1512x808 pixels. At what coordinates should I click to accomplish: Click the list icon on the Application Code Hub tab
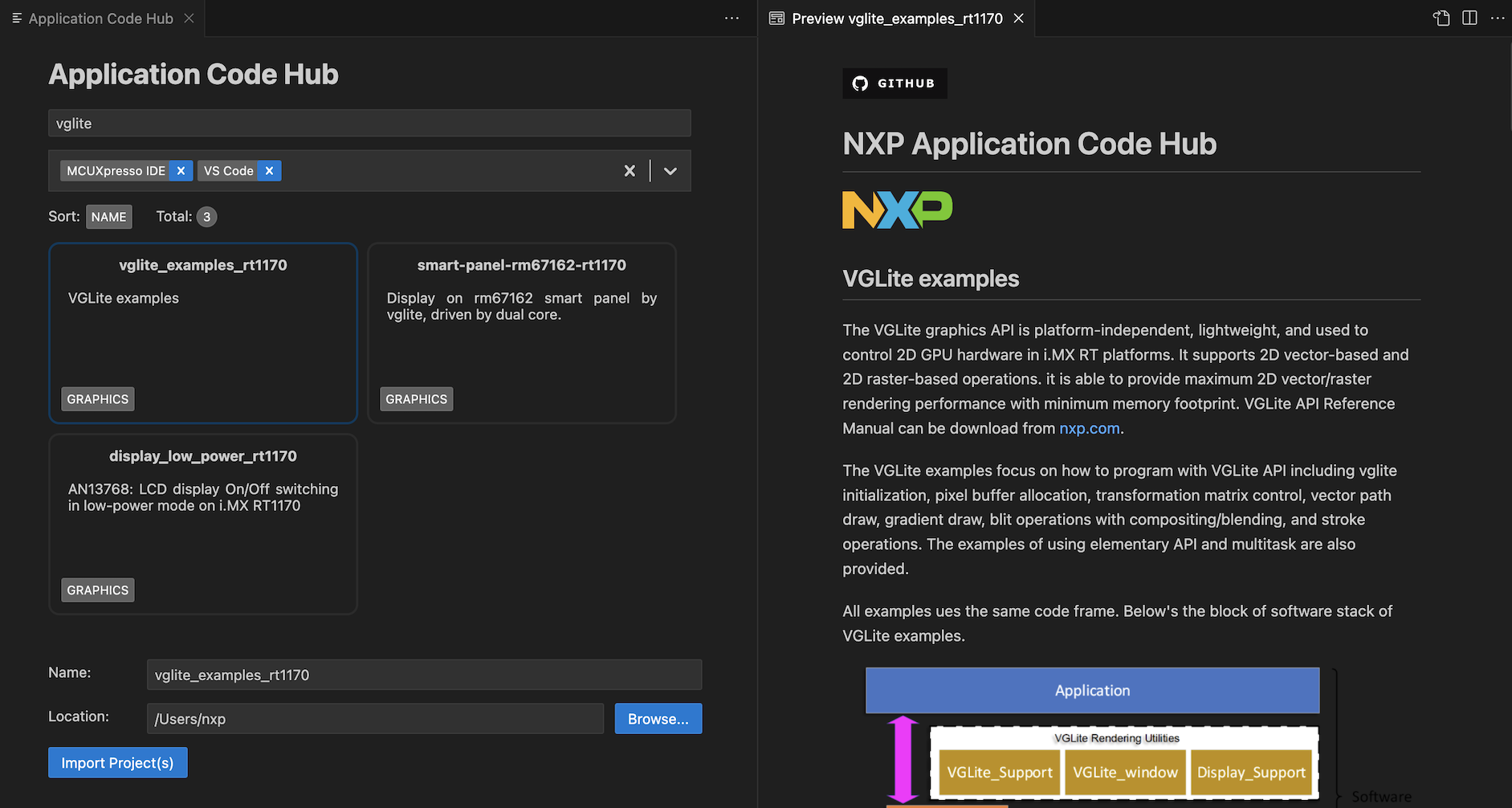(16, 18)
